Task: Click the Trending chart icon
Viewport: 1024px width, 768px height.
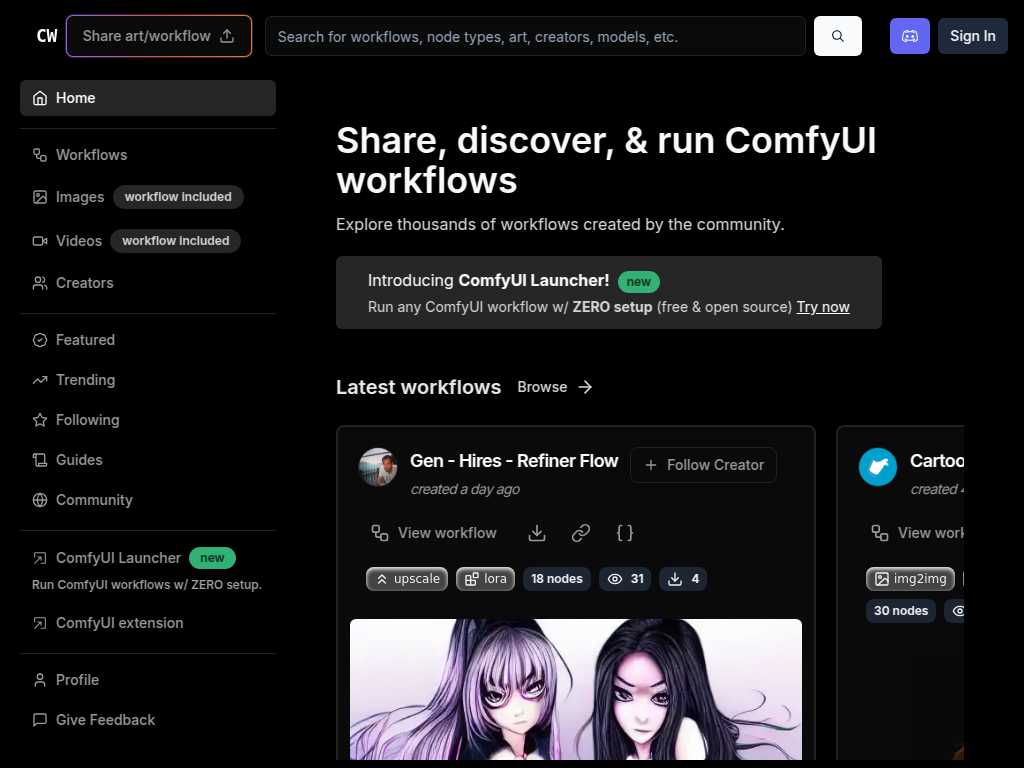Action: tap(40, 379)
